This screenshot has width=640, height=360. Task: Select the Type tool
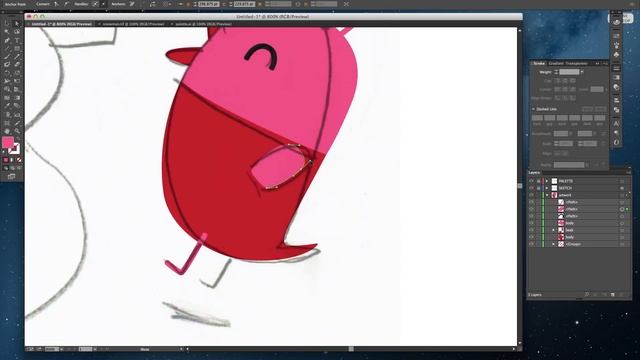point(17,40)
